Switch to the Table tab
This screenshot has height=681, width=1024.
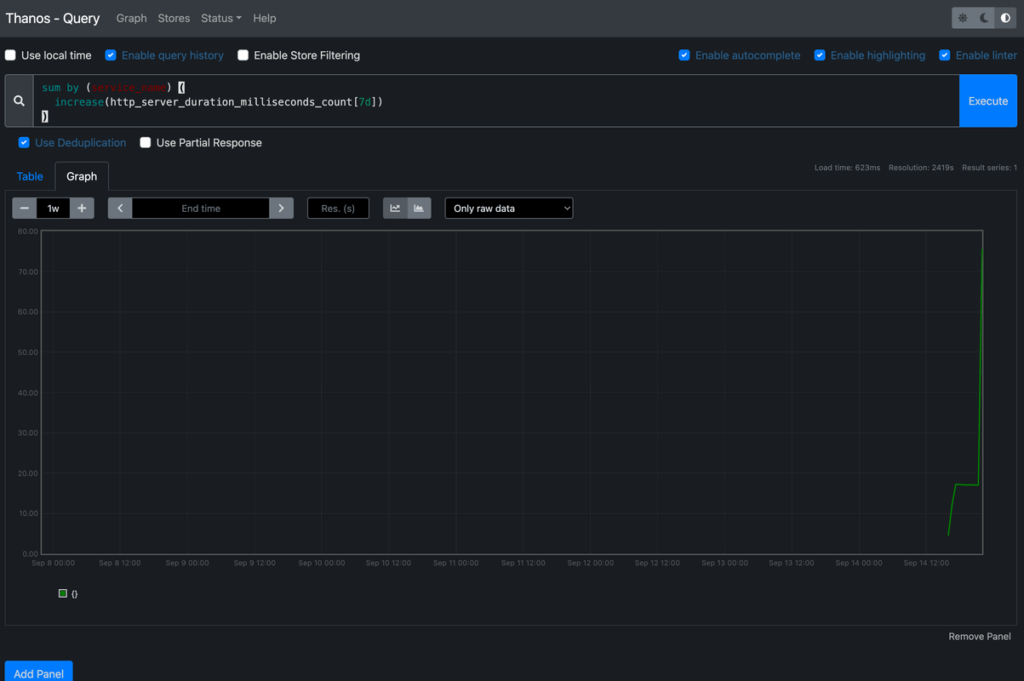tap(29, 176)
